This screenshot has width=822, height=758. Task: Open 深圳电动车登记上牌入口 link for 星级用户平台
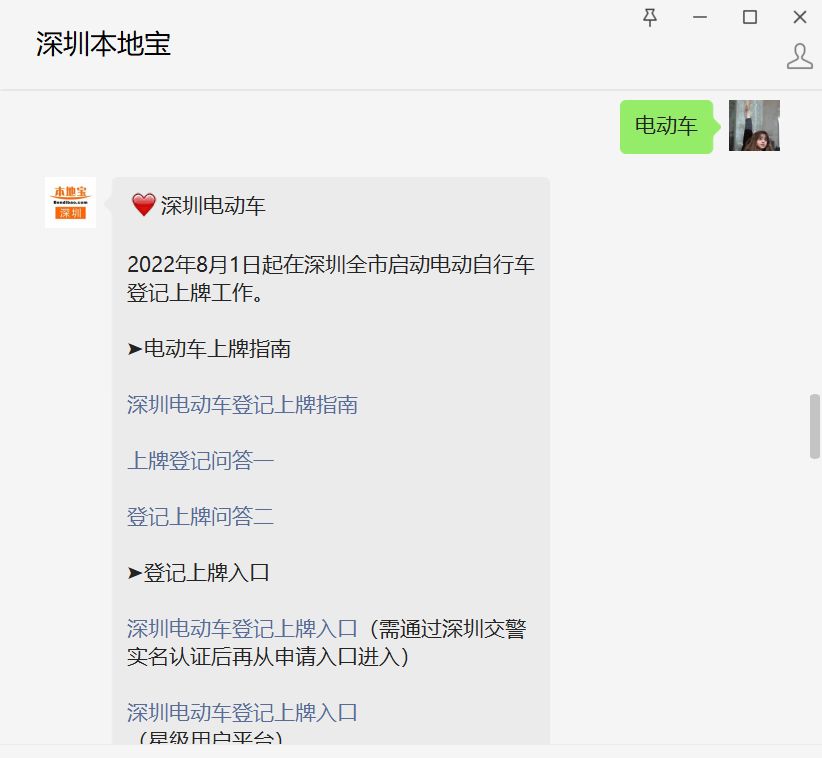click(242, 712)
